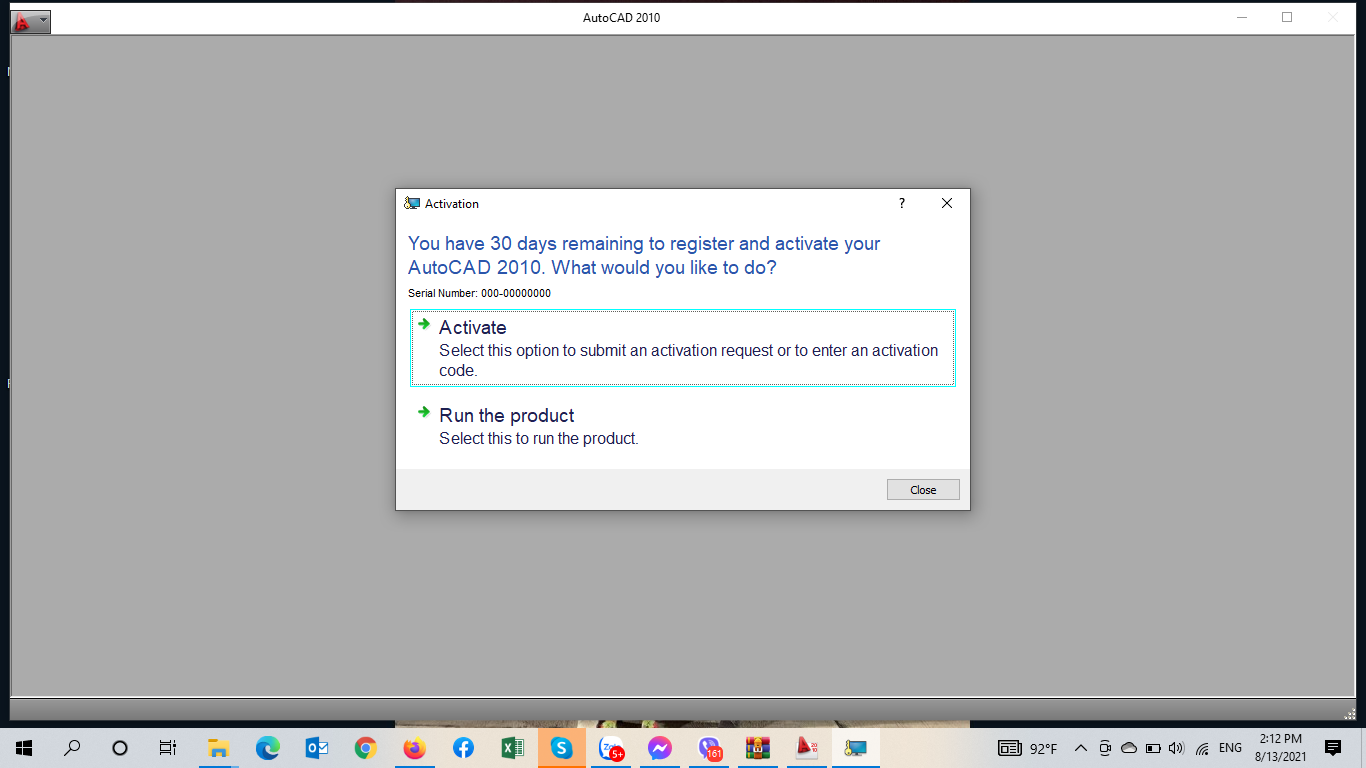The width and height of the screenshot is (1366, 768).
Task: Change ENG input language
Action: [1230, 748]
